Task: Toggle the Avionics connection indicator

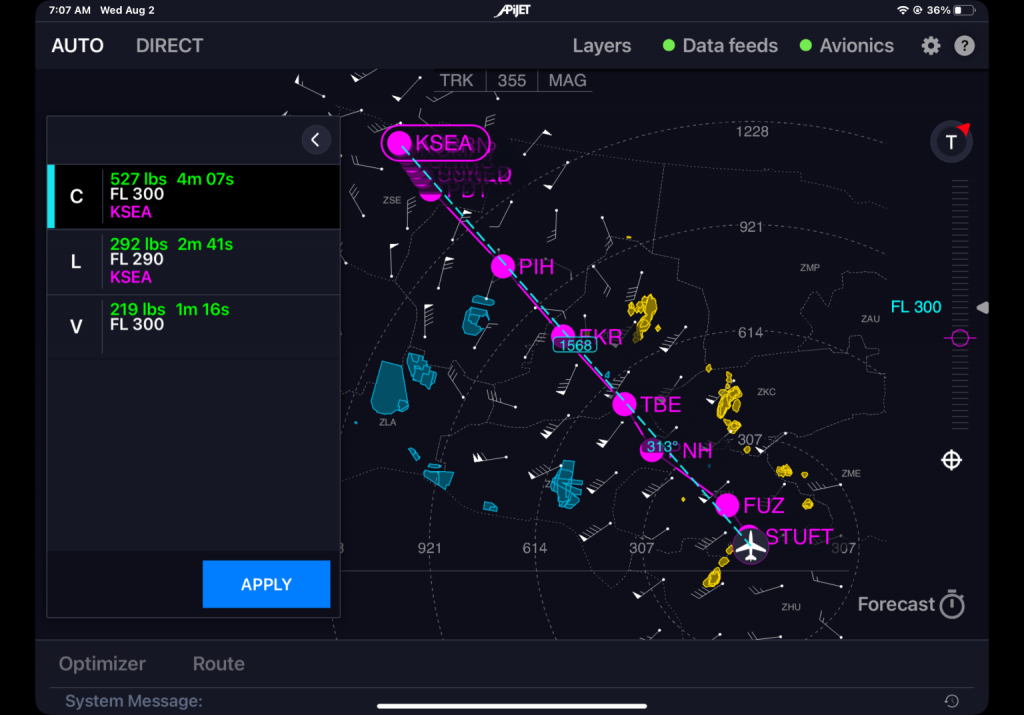Action: (847, 46)
